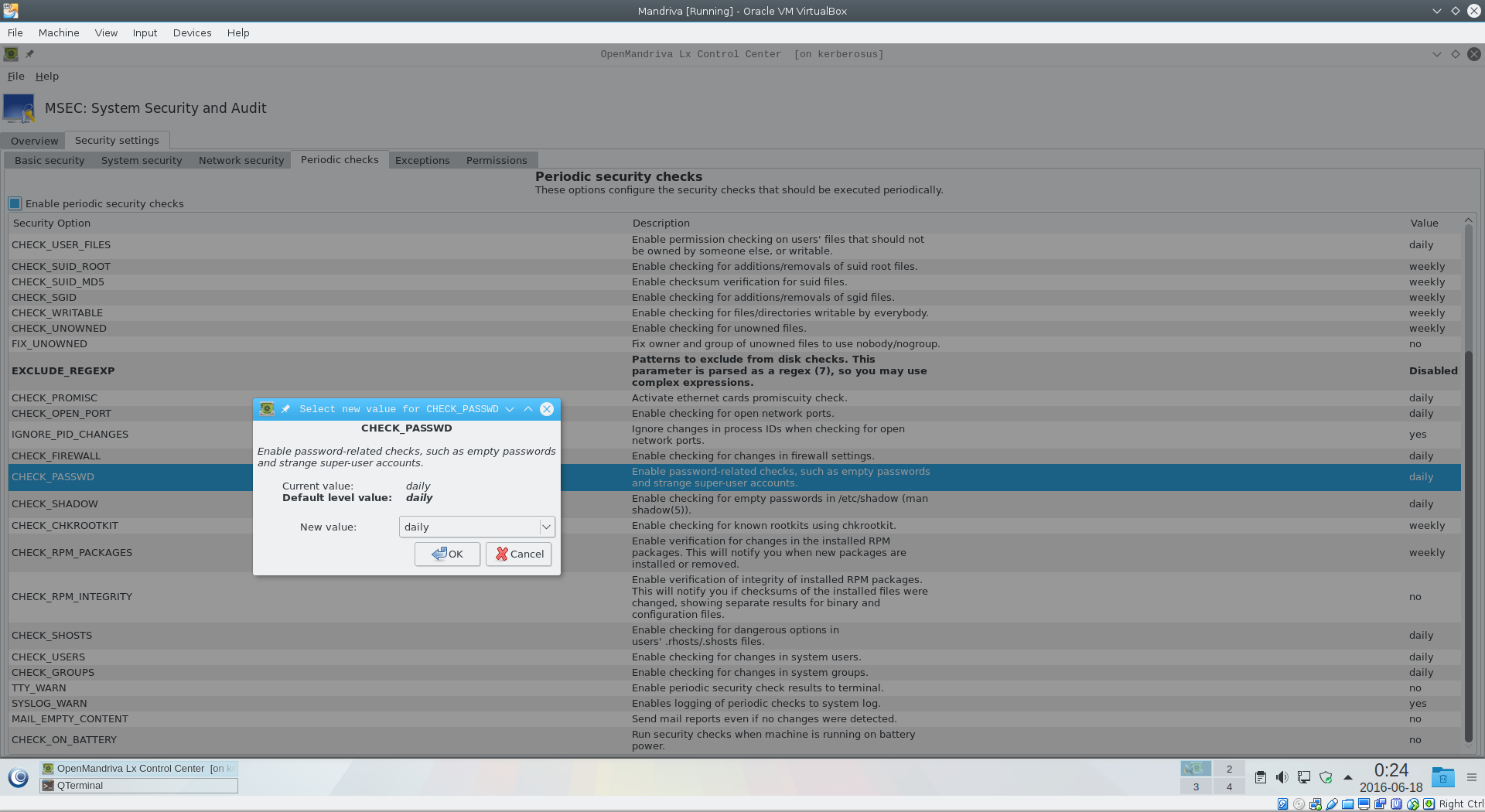This screenshot has width=1485, height=812.
Task: Open the Basic security tab
Action: [49, 160]
